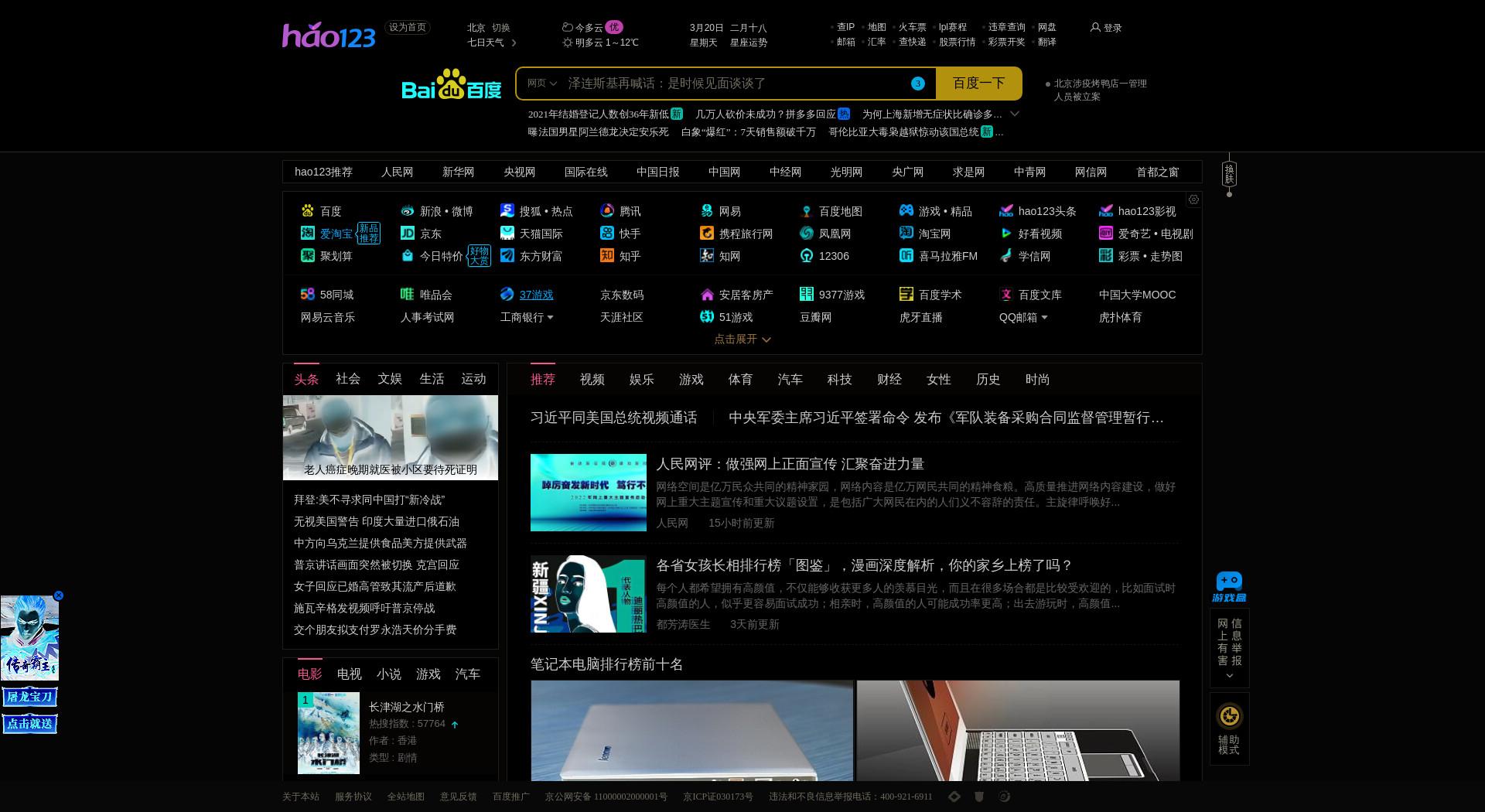
Task: Click 点击展开 to expand site list
Action: [742, 339]
